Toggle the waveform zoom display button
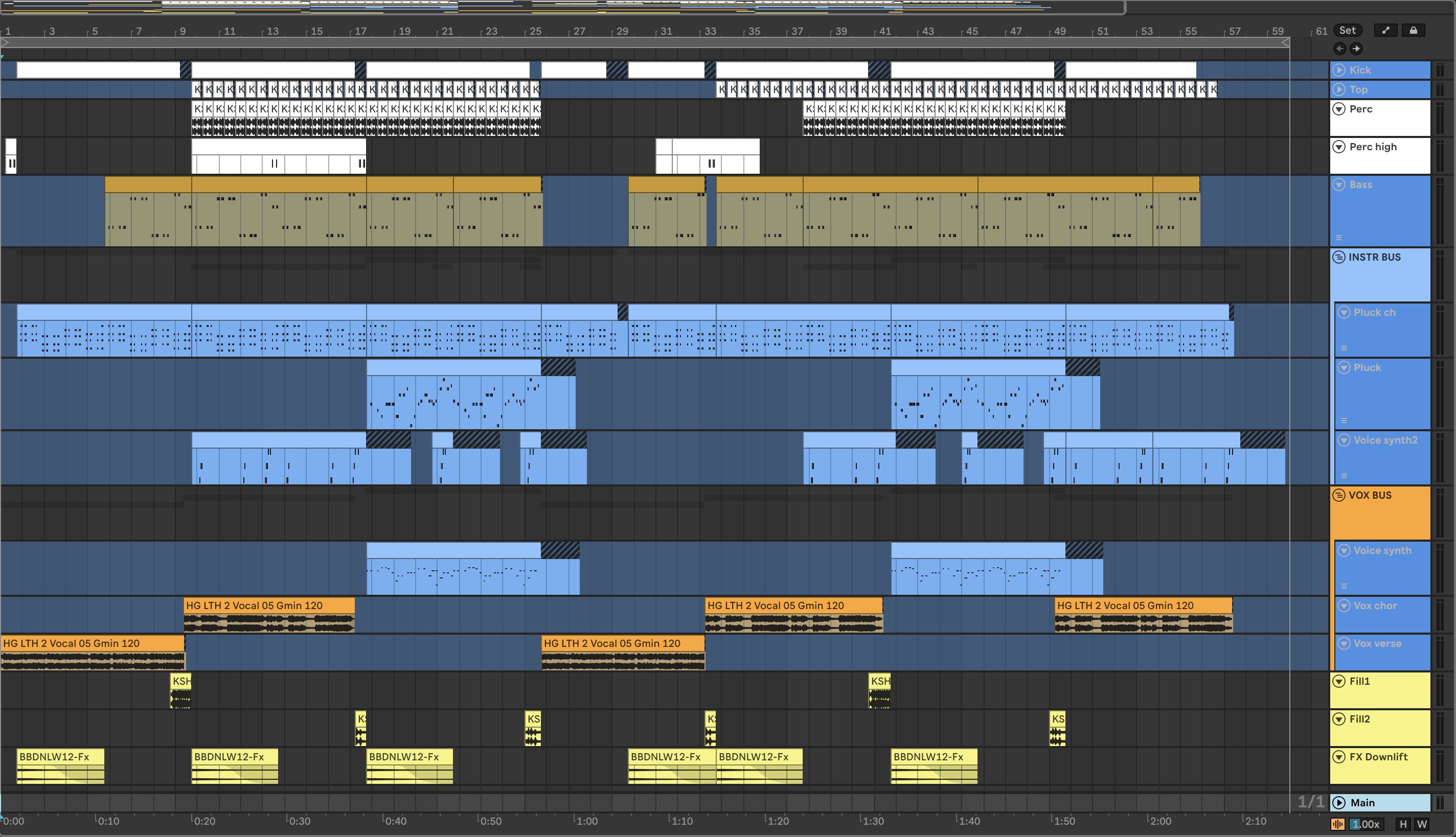Viewport: 1456px width, 837px height. (1337, 824)
